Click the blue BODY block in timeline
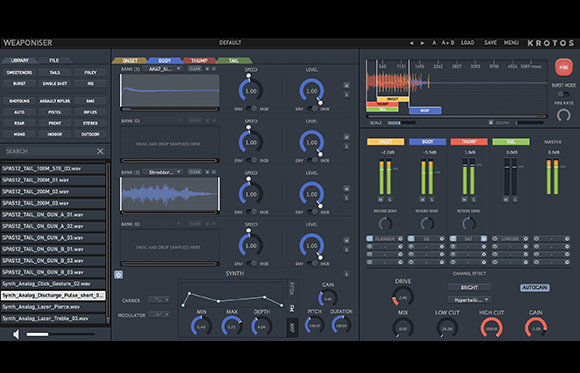 pos(425,110)
